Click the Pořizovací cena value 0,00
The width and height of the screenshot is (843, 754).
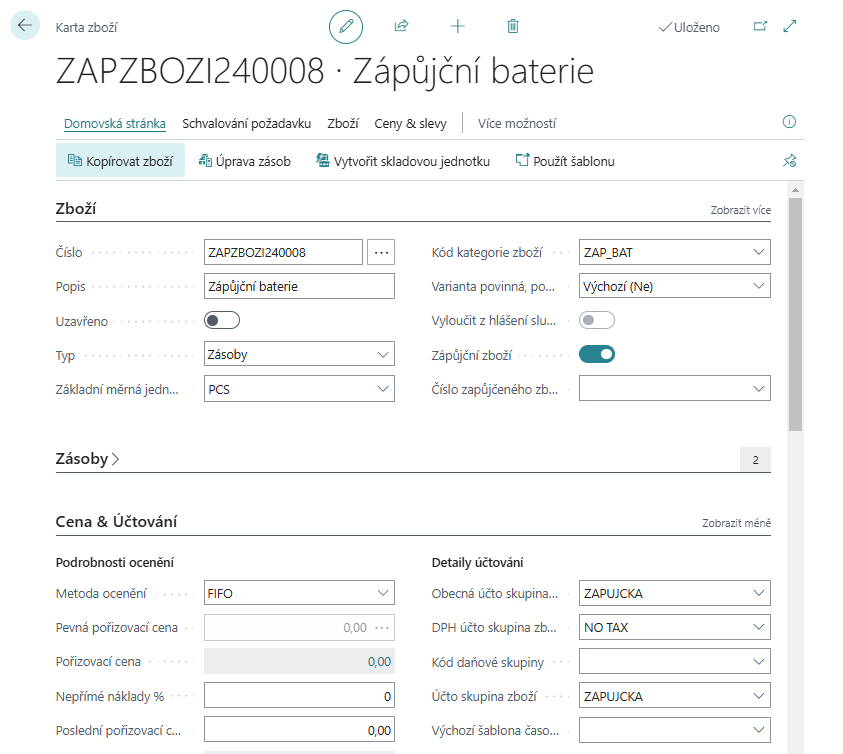pos(379,661)
